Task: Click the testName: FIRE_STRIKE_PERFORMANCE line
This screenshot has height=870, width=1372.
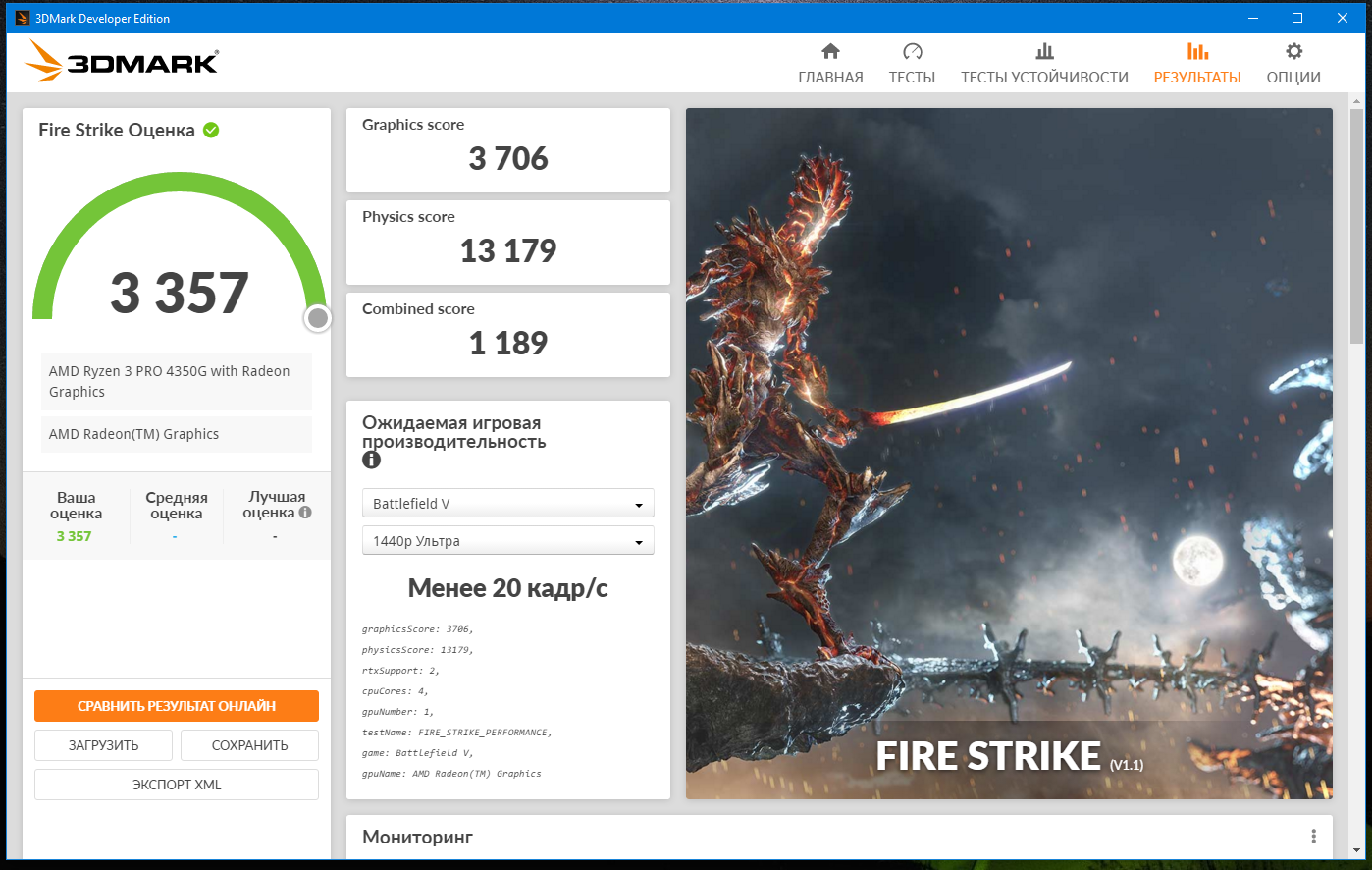Action: pyautogui.click(x=457, y=733)
